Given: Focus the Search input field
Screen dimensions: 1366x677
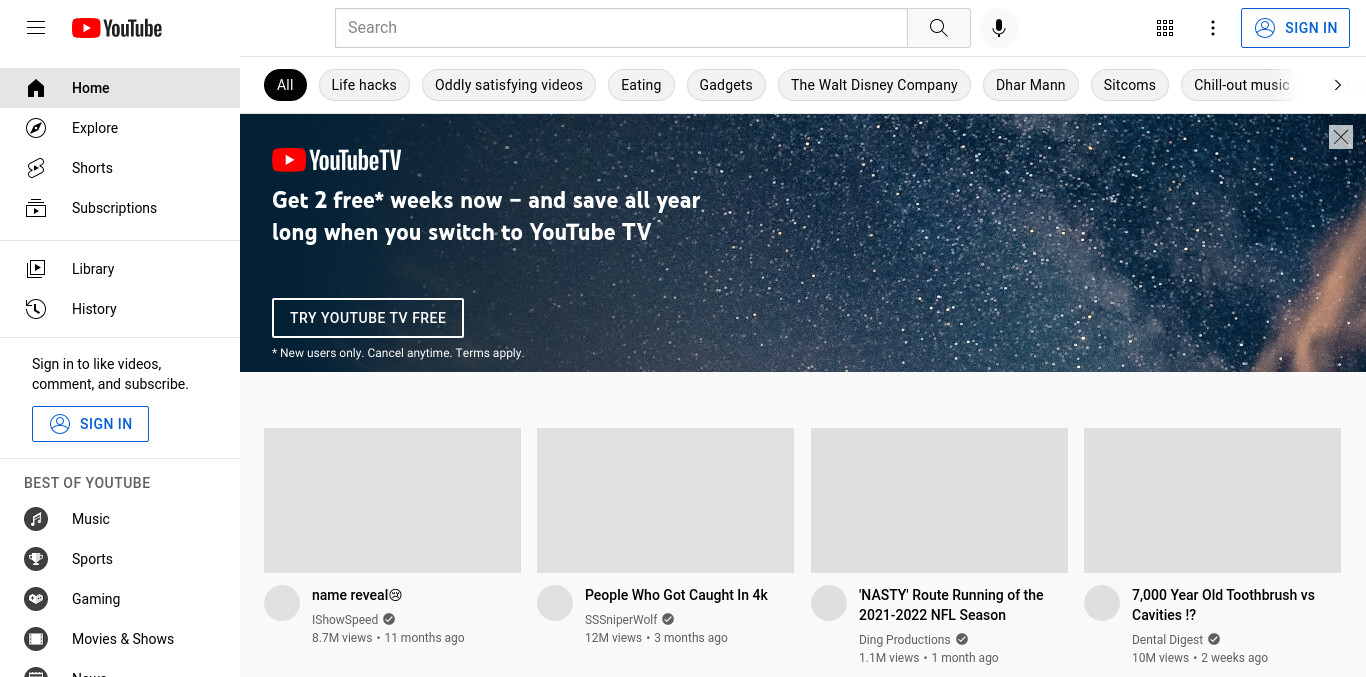Looking at the screenshot, I should [621, 28].
